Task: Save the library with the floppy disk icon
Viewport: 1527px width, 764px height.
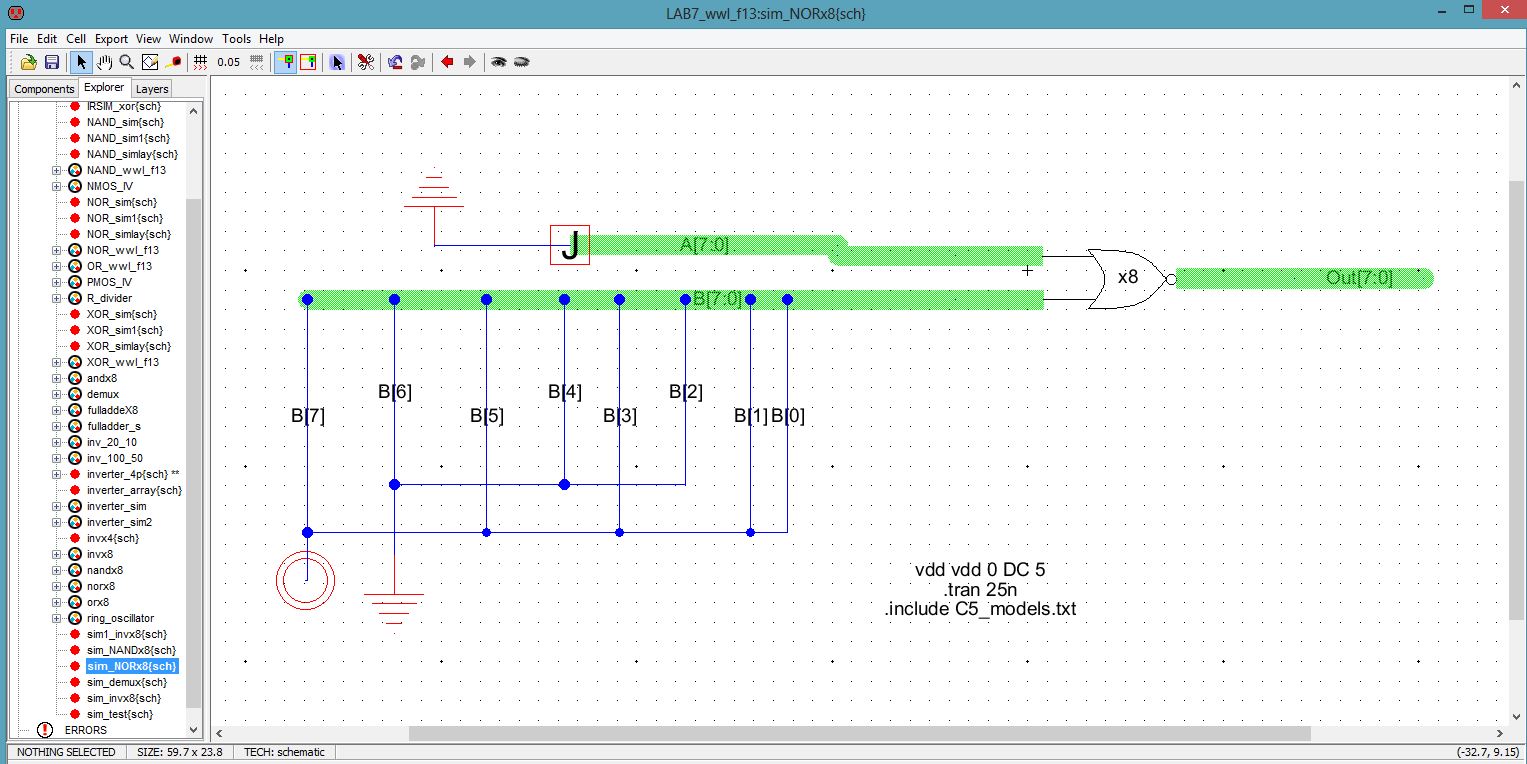Action: click(52, 62)
